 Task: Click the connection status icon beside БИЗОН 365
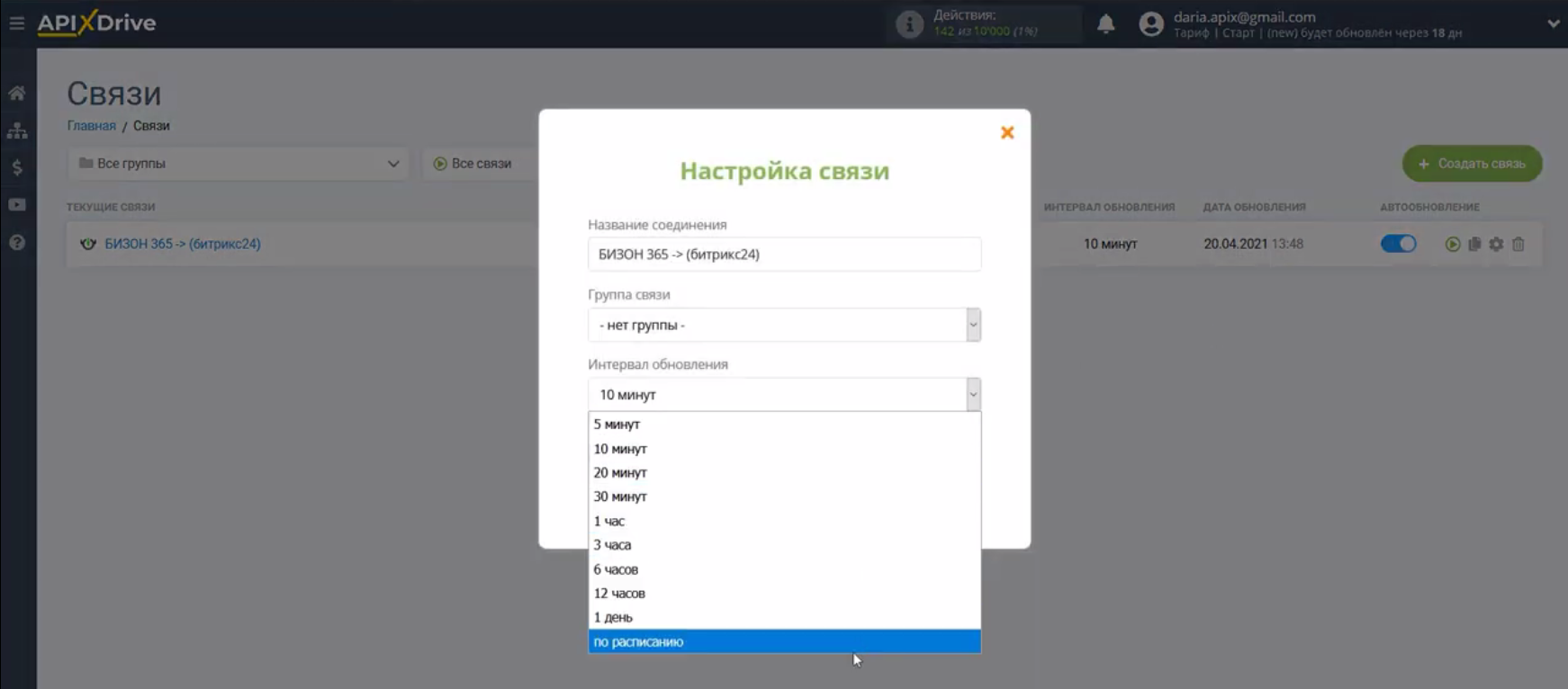click(87, 244)
